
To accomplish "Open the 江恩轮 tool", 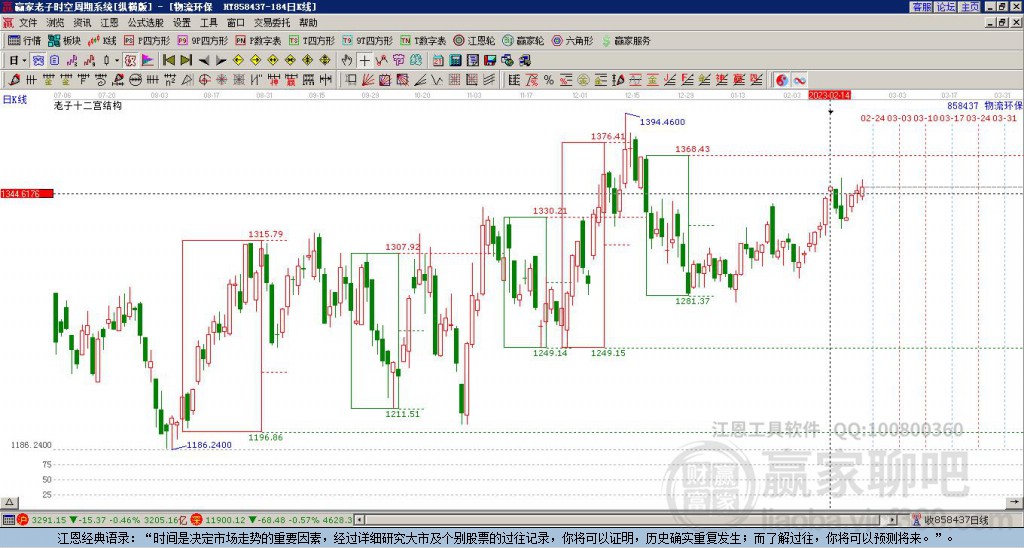I will click(475, 40).
